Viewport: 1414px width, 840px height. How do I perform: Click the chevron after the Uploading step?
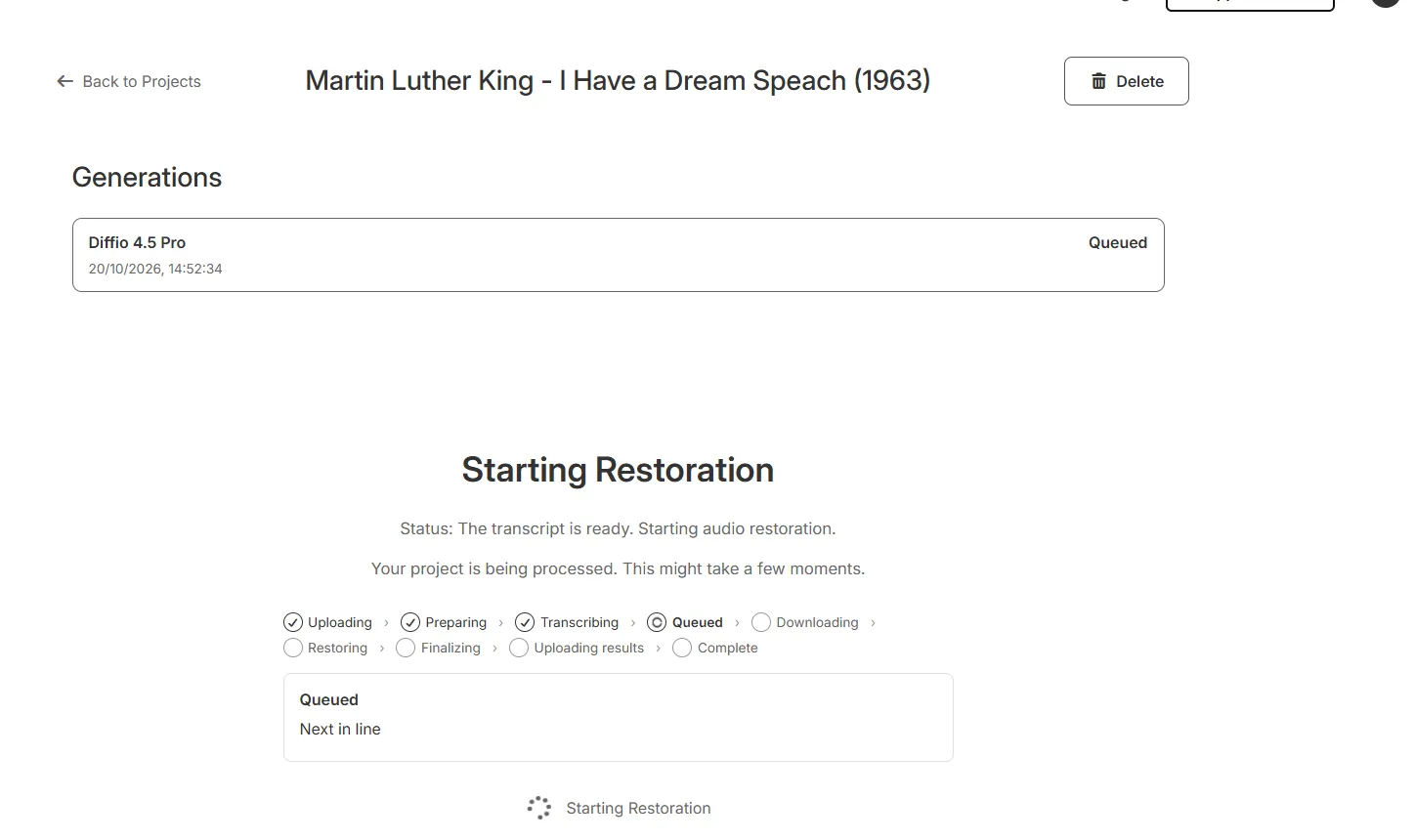coord(387,622)
